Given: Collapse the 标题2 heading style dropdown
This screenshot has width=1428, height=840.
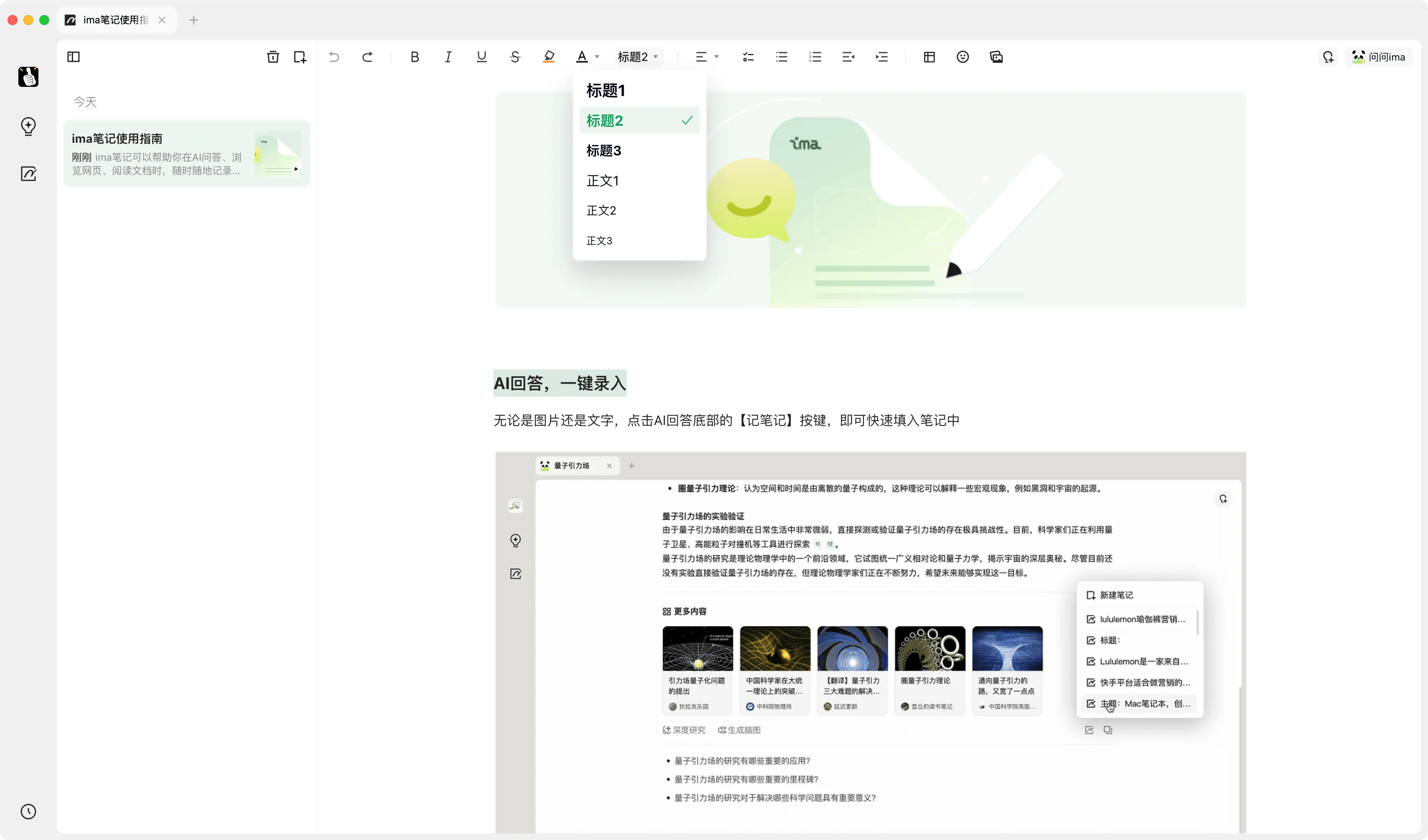Looking at the screenshot, I should (638, 57).
